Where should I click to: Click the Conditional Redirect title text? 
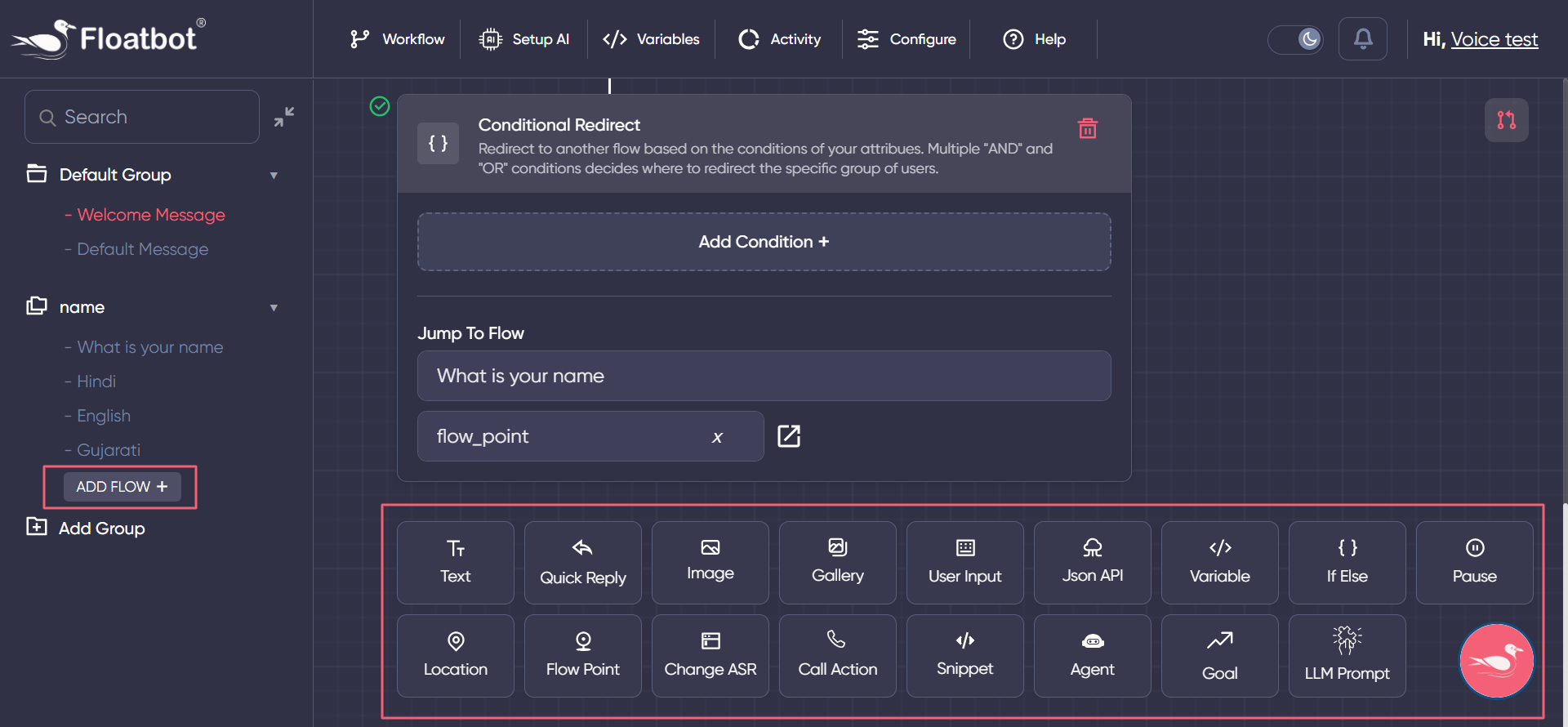tap(559, 125)
